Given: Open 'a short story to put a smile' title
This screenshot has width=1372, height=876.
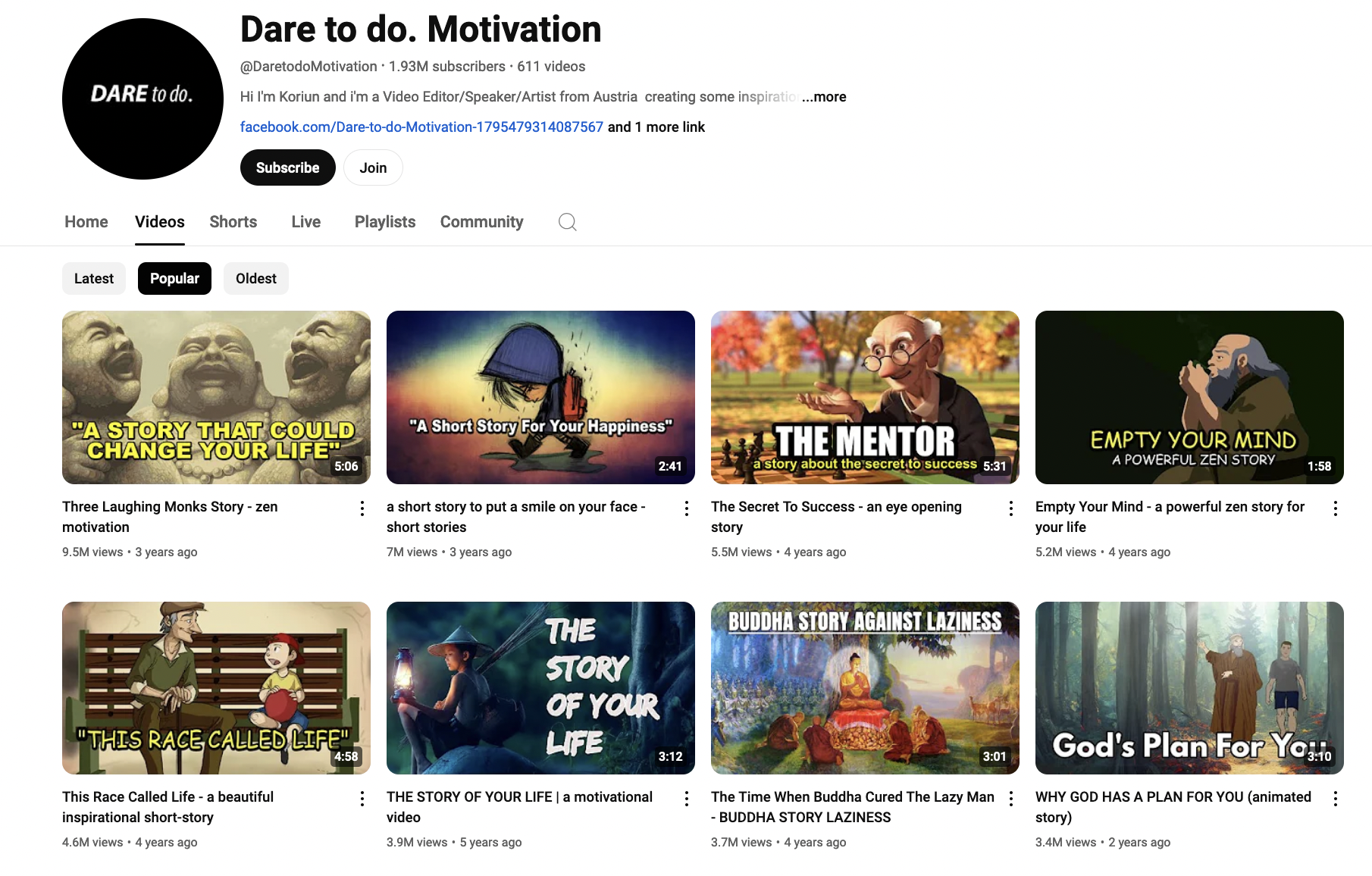Looking at the screenshot, I should (x=516, y=517).
